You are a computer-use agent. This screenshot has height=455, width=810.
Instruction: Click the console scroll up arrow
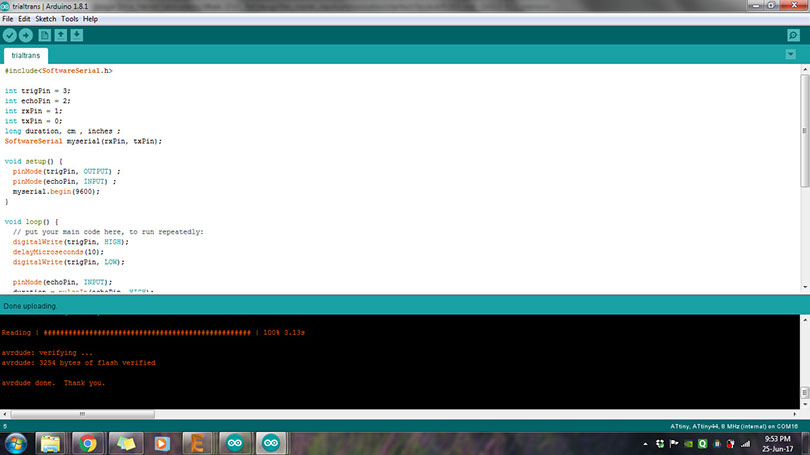(x=805, y=320)
